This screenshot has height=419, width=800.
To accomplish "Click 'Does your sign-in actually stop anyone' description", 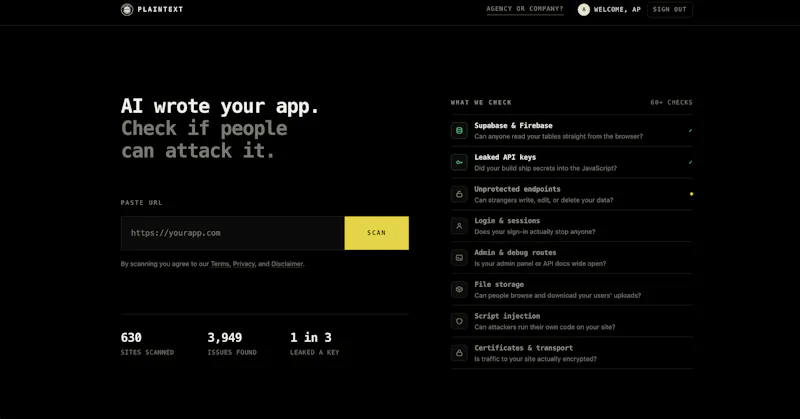I will click(535, 232).
